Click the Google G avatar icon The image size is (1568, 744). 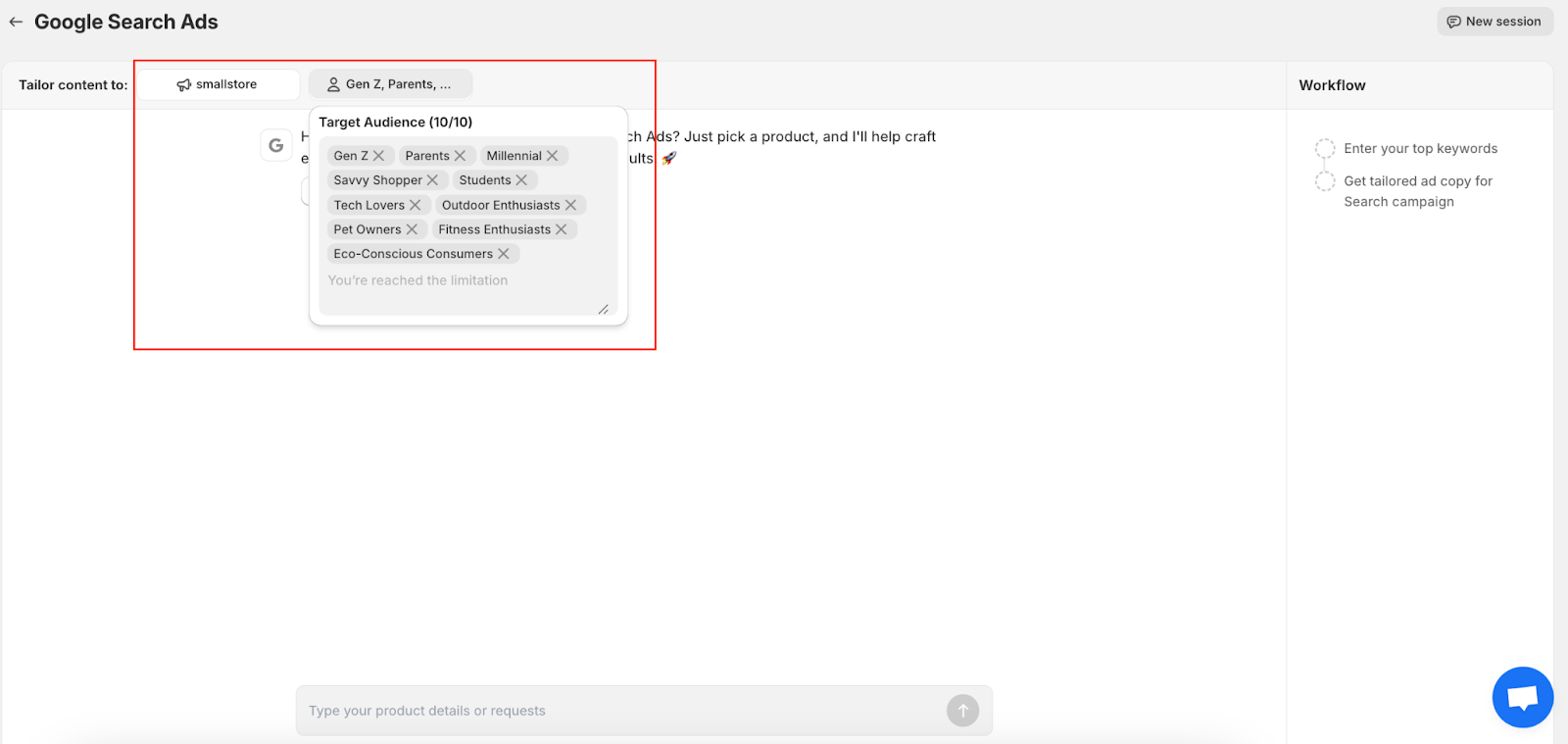coord(276,145)
